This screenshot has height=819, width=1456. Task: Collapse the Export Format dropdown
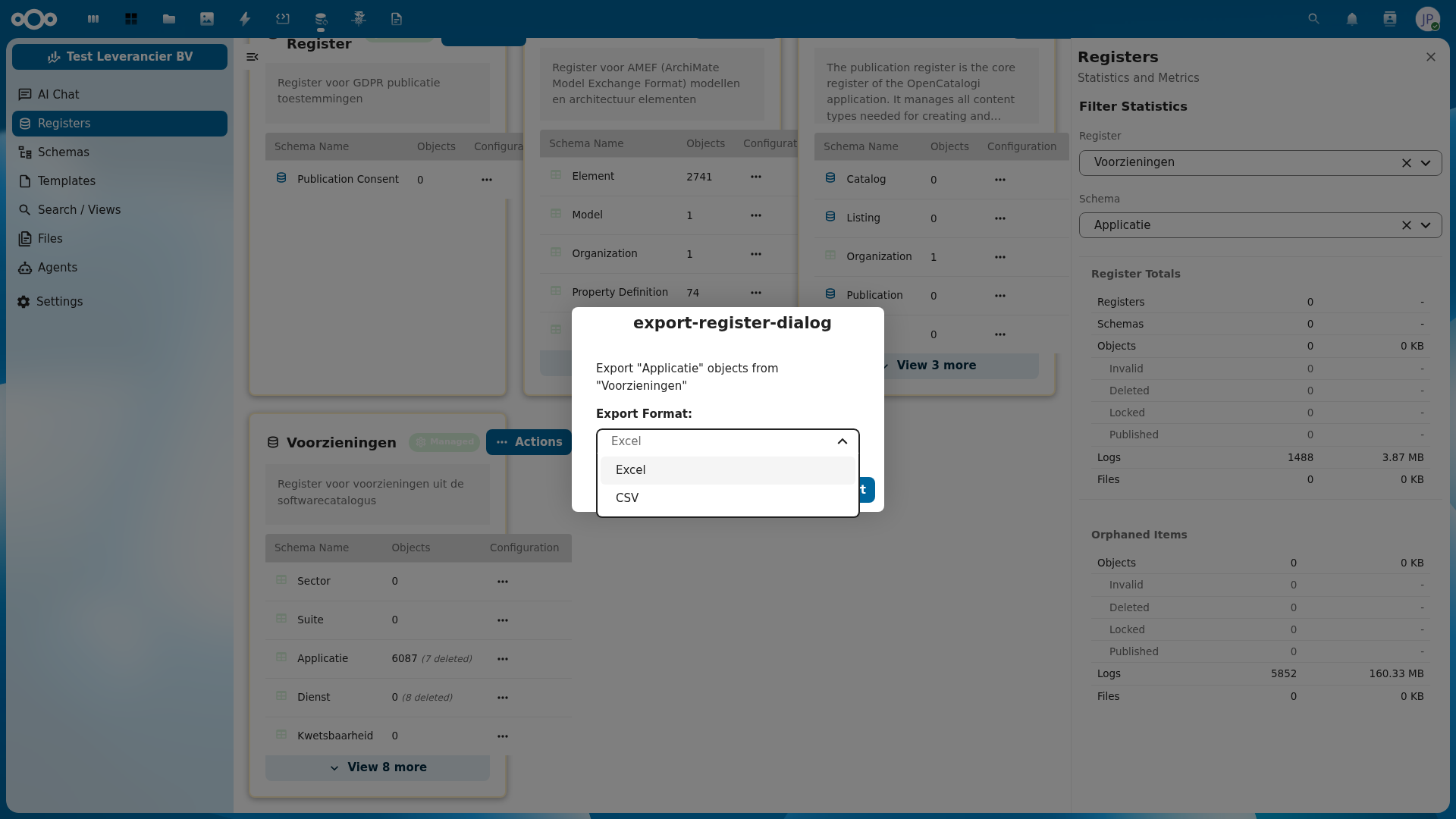pos(842,441)
